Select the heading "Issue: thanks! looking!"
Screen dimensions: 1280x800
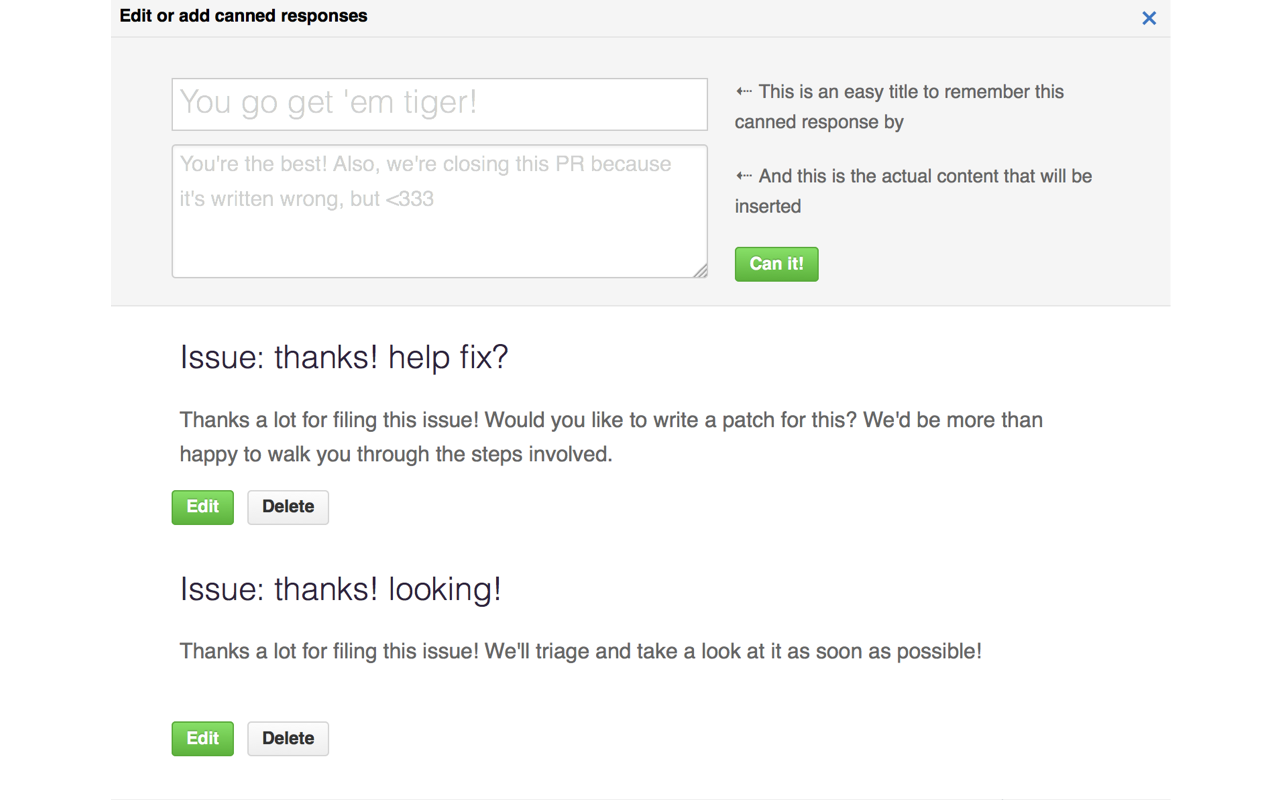(341, 589)
